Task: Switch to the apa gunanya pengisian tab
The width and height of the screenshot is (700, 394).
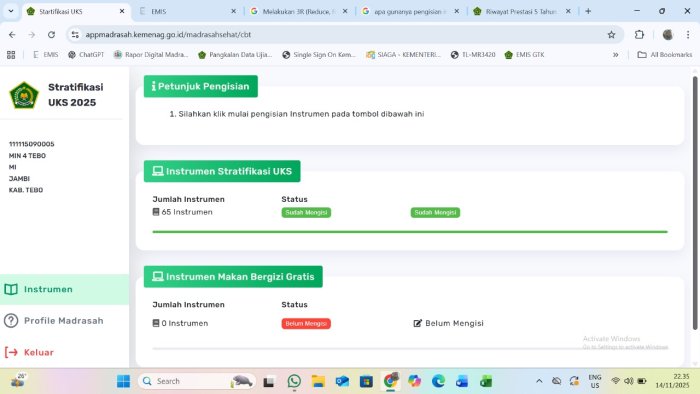Action: click(410, 12)
